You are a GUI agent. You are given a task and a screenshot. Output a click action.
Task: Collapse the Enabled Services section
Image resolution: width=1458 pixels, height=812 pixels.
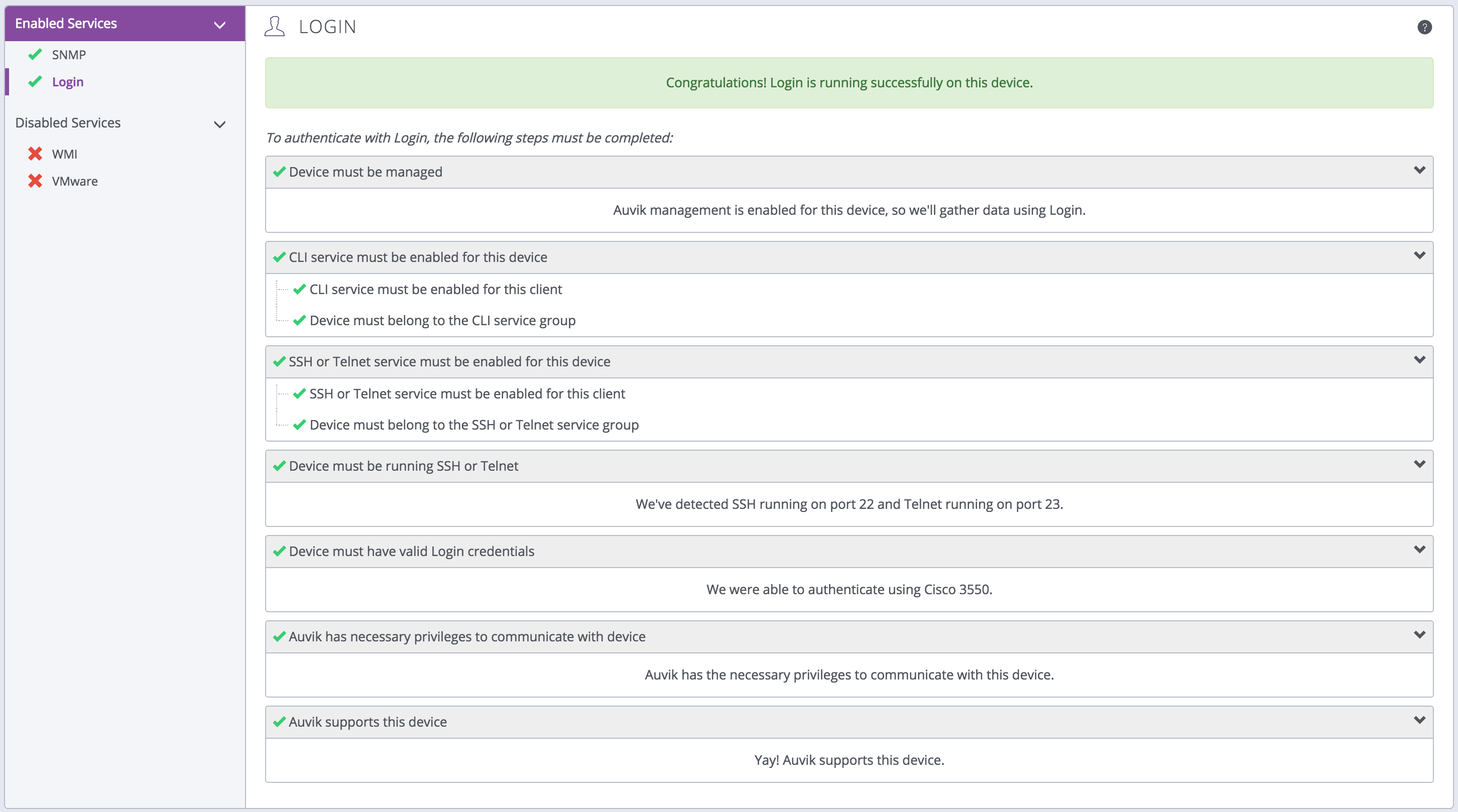click(x=219, y=24)
